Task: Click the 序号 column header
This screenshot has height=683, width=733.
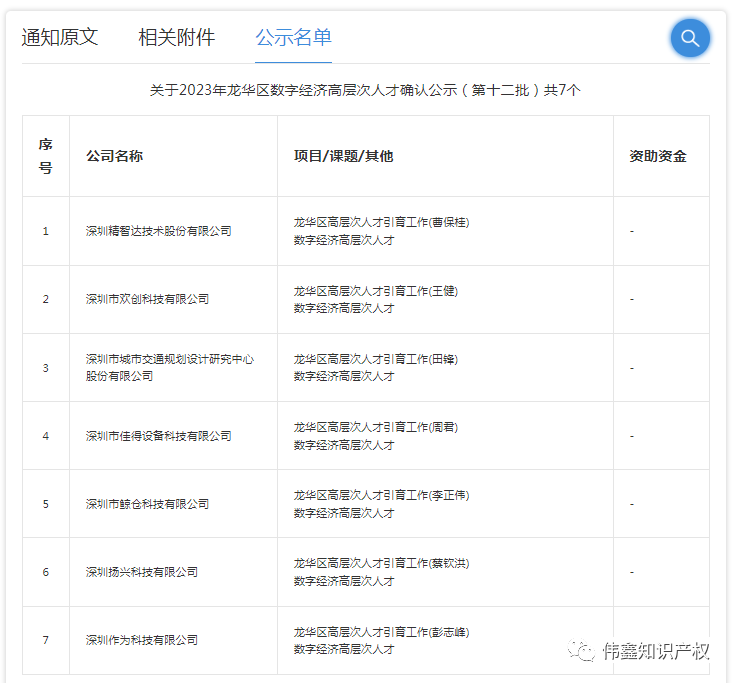Action: pyautogui.click(x=46, y=156)
